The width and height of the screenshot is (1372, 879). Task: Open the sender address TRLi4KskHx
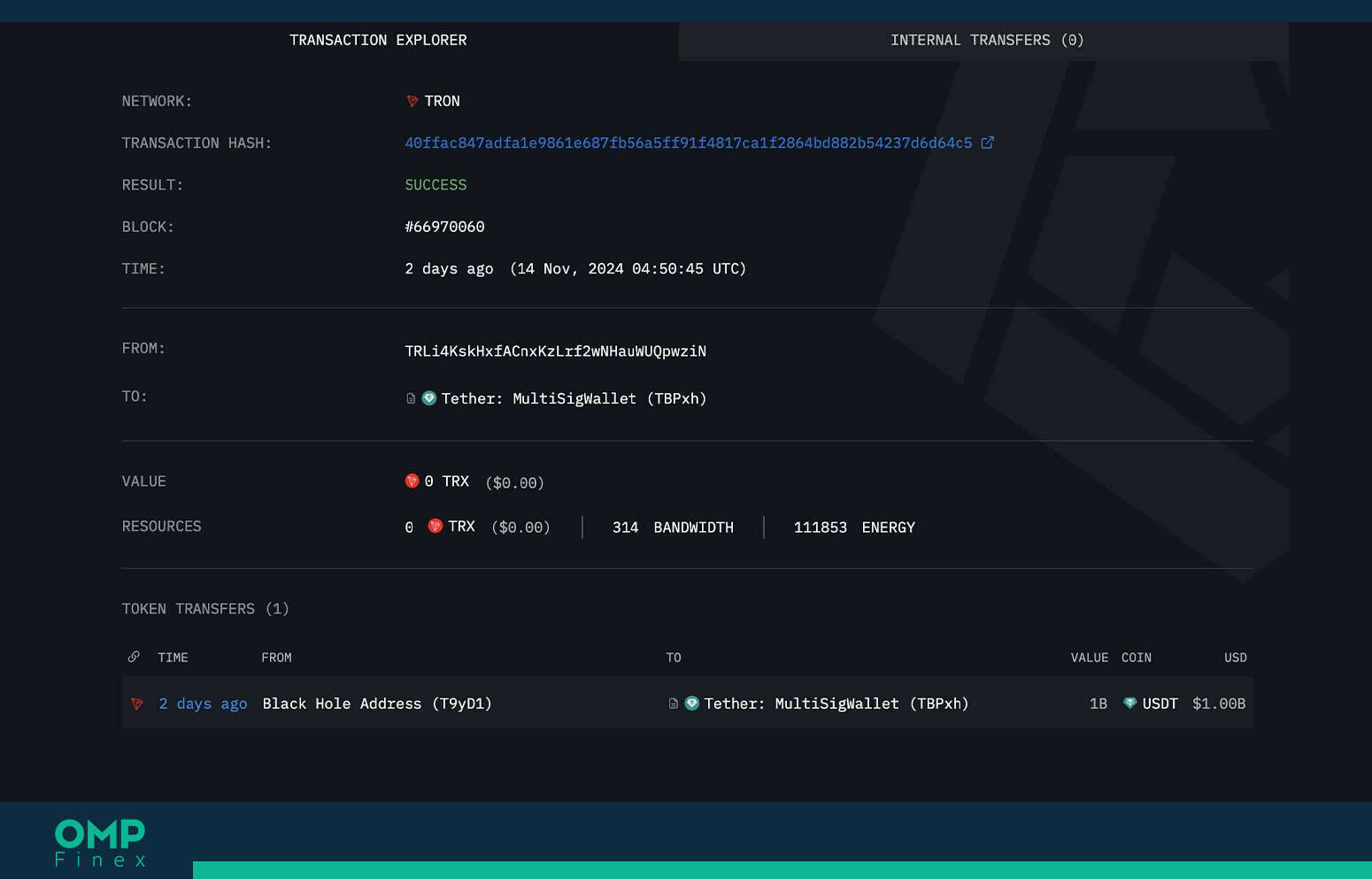pos(555,351)
